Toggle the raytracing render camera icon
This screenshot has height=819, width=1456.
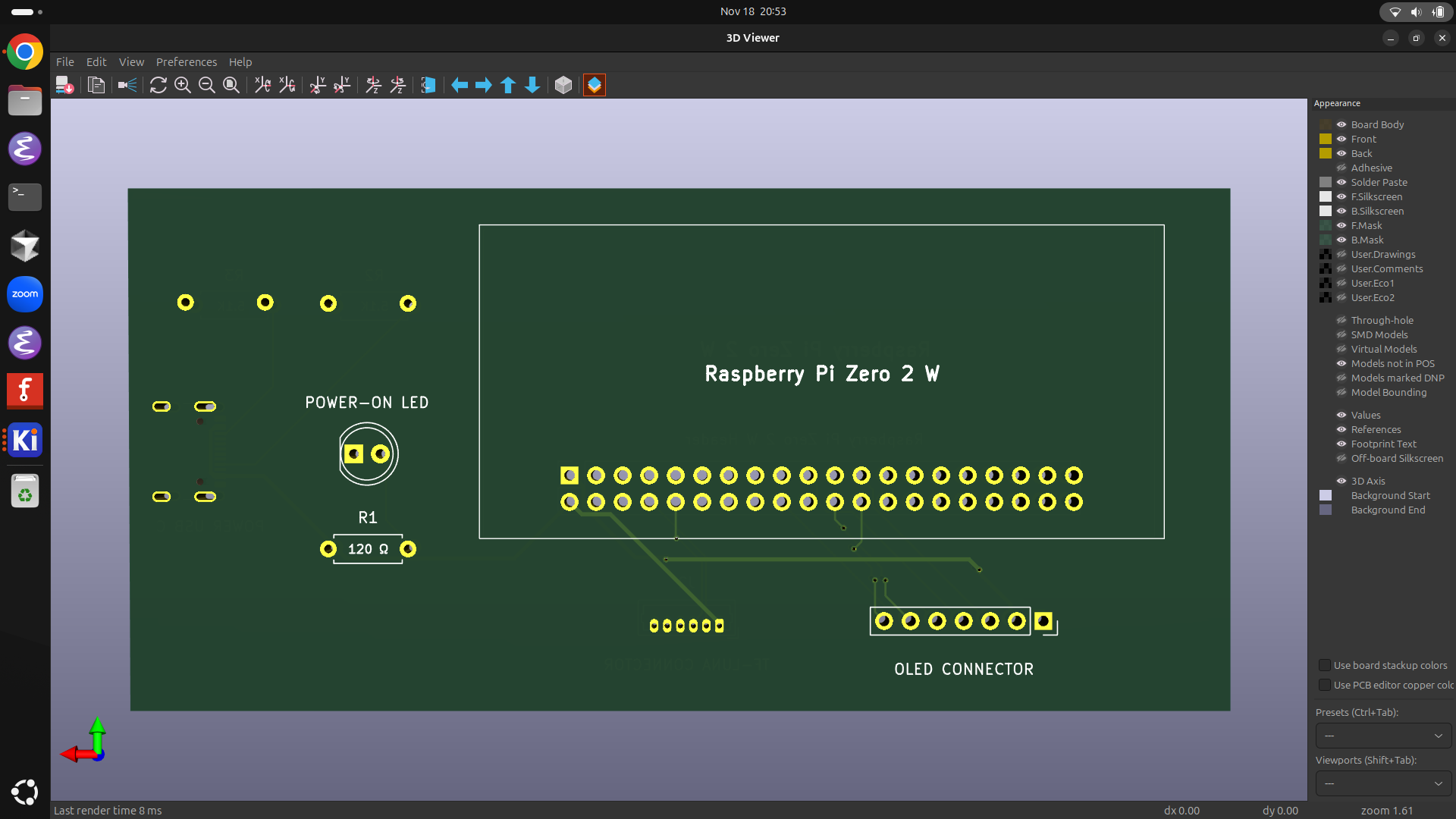click(x=127, y=85)
